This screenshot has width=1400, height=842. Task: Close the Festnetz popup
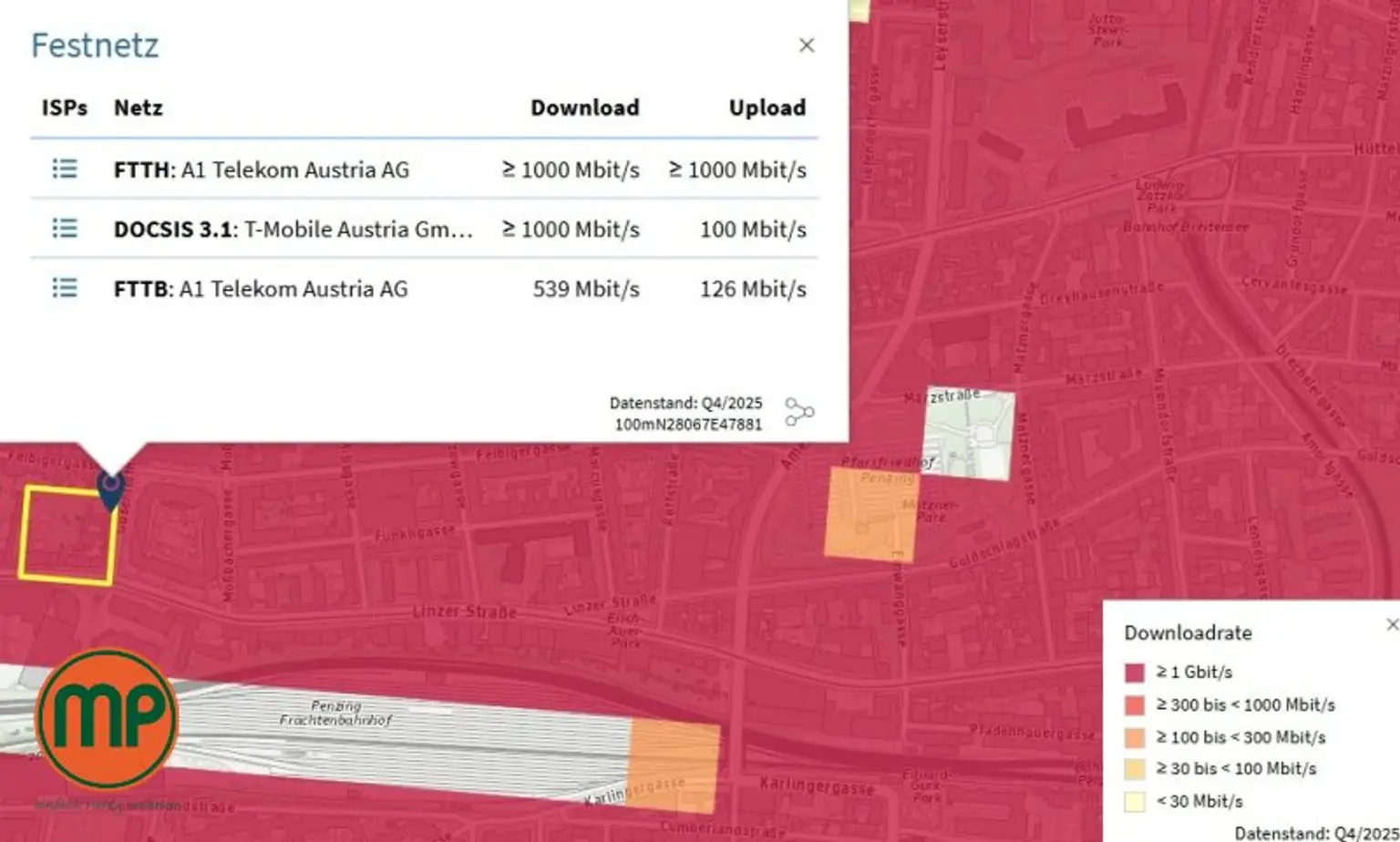coord(807,46)
